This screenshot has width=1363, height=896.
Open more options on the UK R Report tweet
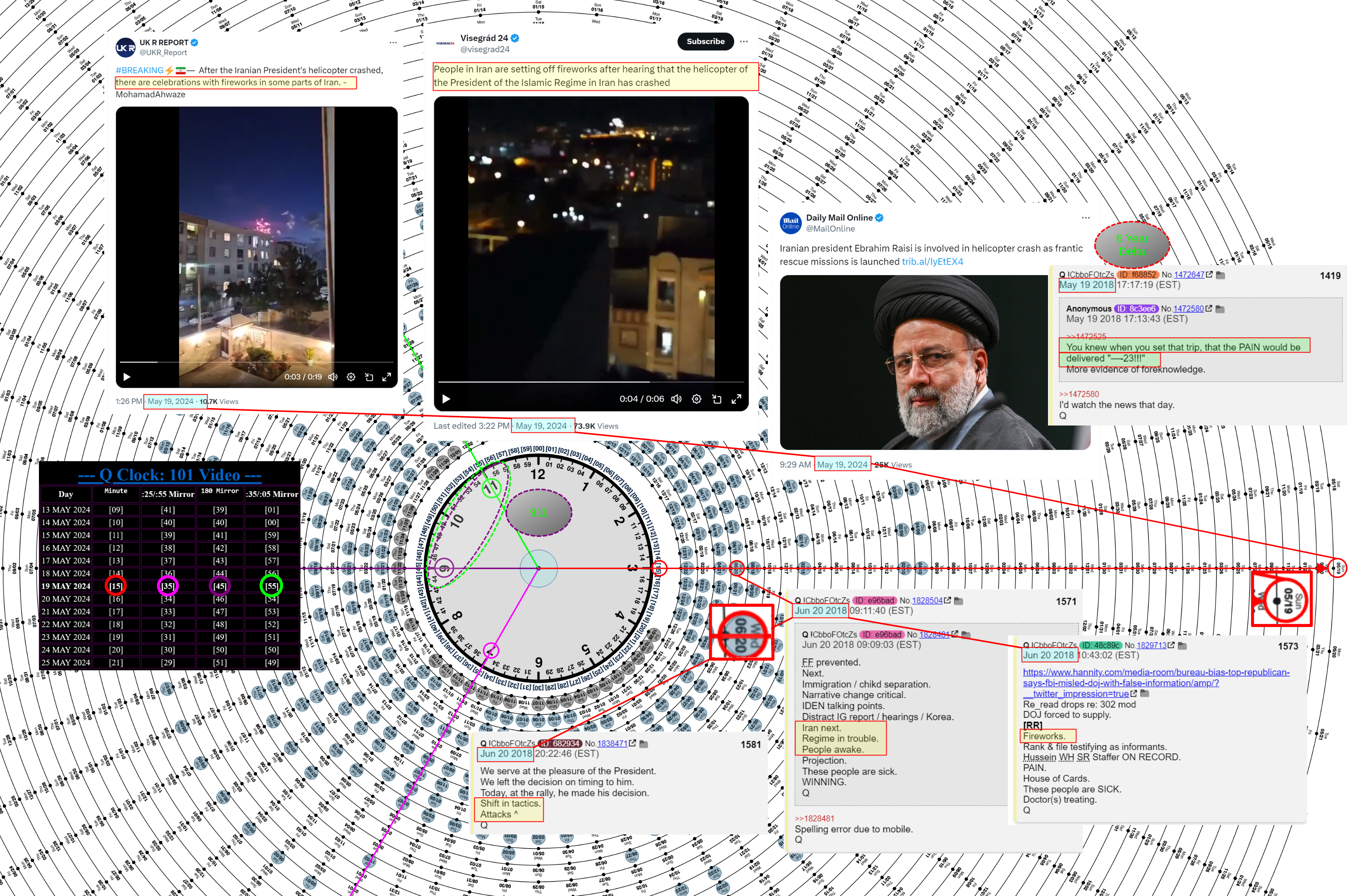pos(393,43)
